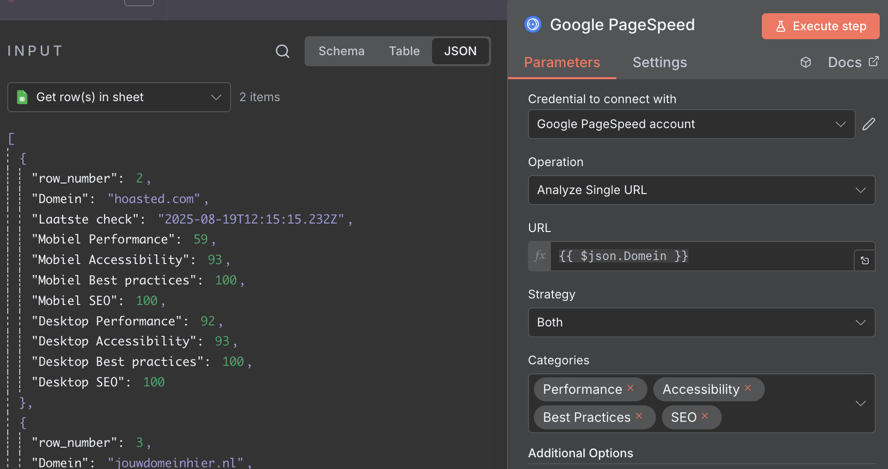Screen dimensions: 888x469
Task: Remove the Accessibility category tag
Action: pyautogui.click(x=748, y=389)
